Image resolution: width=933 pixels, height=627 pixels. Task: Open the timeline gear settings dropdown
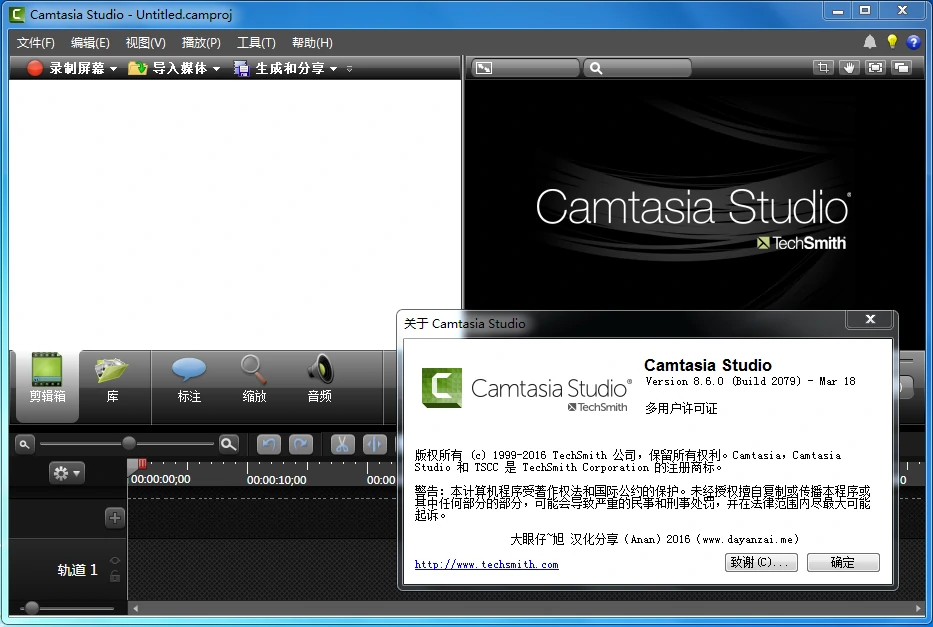coord(67,472)
